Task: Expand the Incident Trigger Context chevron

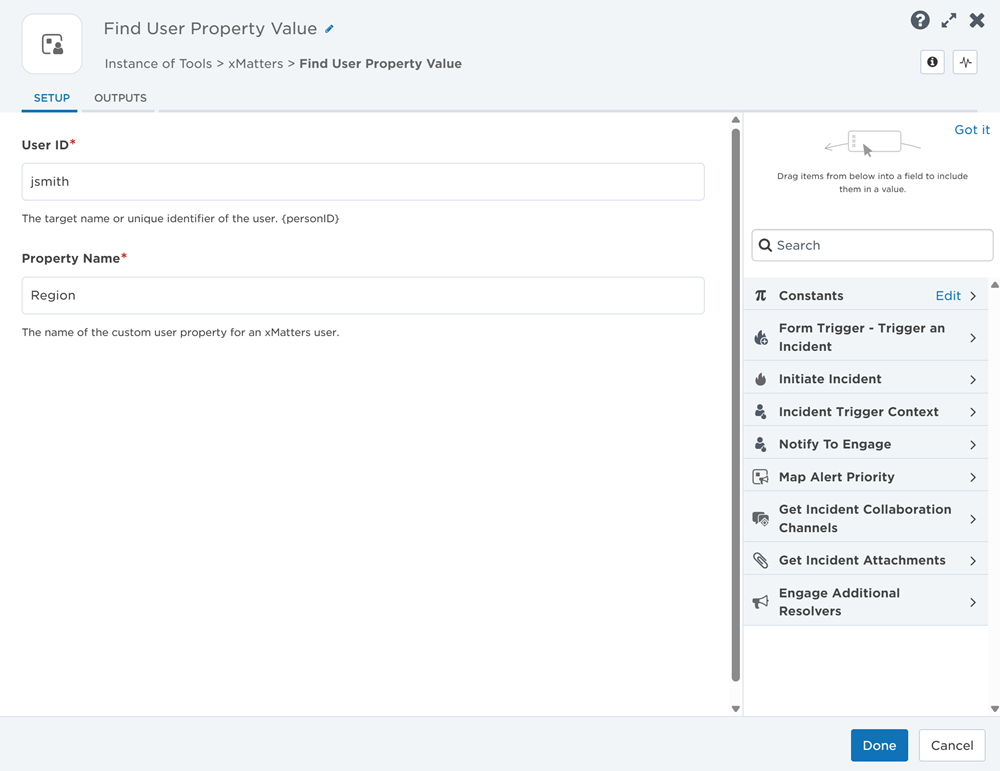Action: (973, 413)
